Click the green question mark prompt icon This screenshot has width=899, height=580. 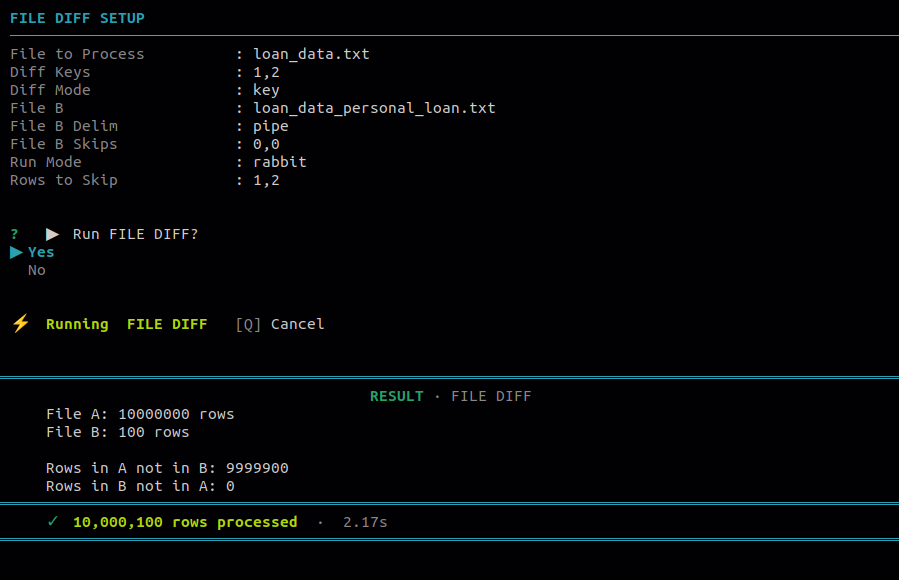coord(14,234)
